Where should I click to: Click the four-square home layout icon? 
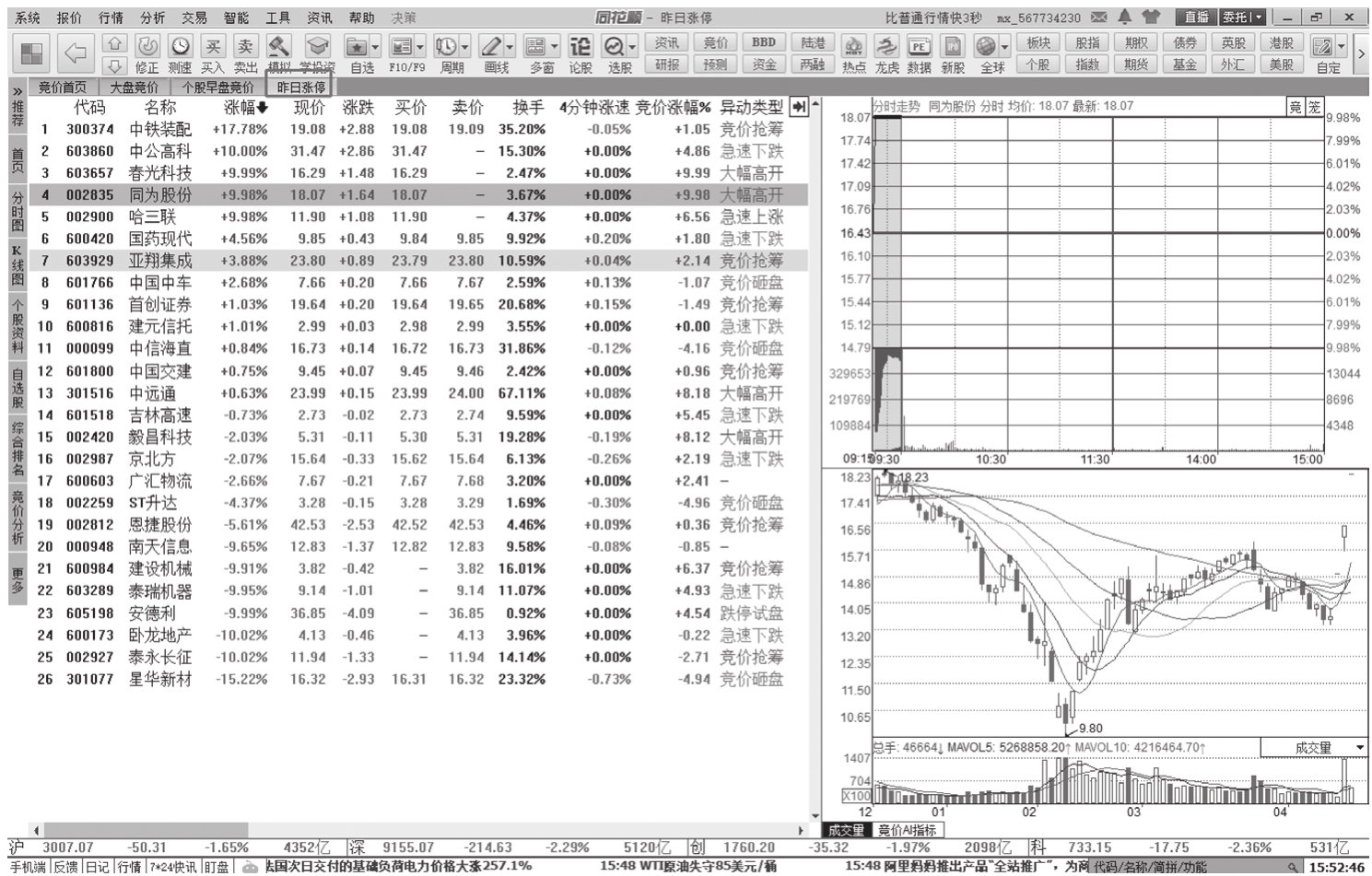pos(32,53)
